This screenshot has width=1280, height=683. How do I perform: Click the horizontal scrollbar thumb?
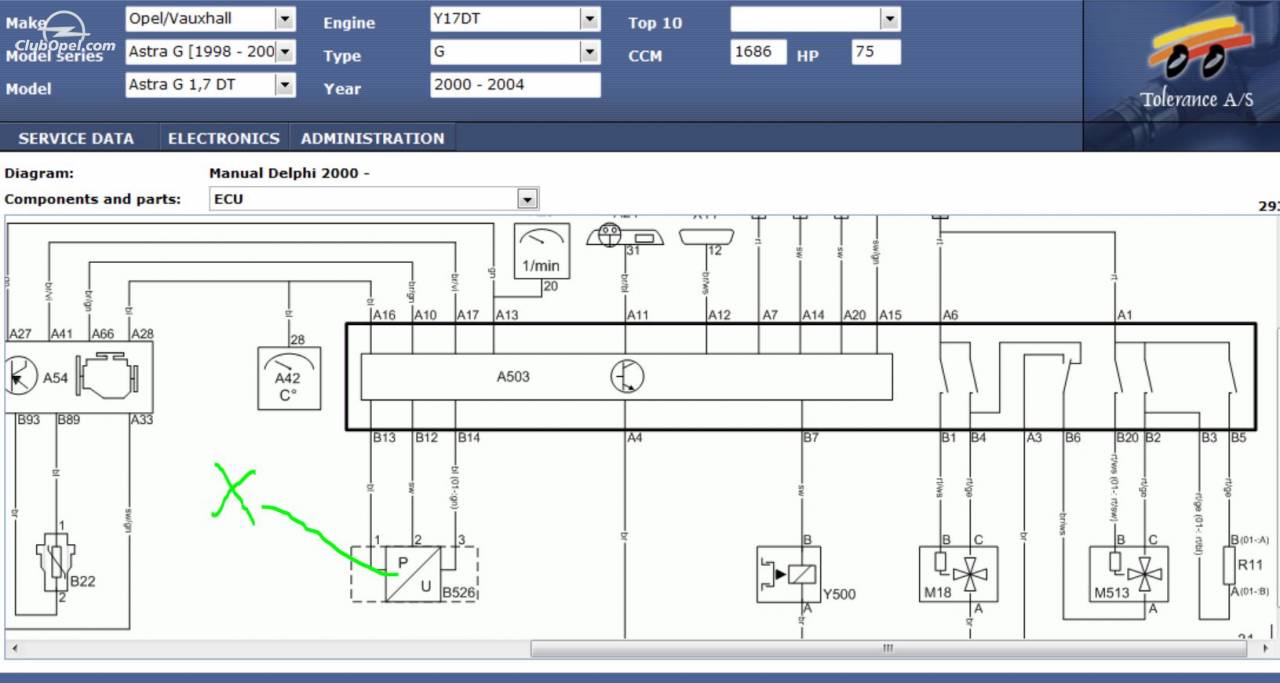(x=888, y=648)
